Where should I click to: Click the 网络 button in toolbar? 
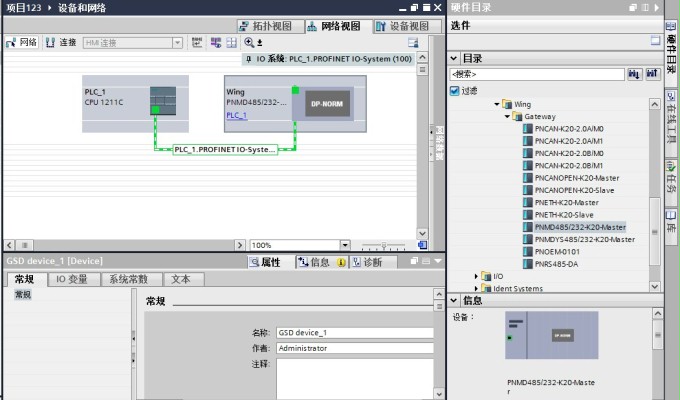22,43
